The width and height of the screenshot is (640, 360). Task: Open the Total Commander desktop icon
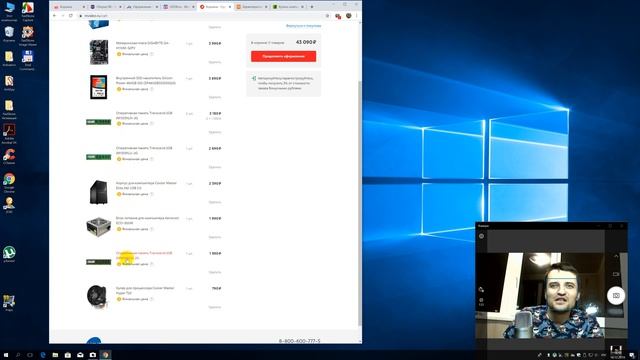[x=27, y=60]
